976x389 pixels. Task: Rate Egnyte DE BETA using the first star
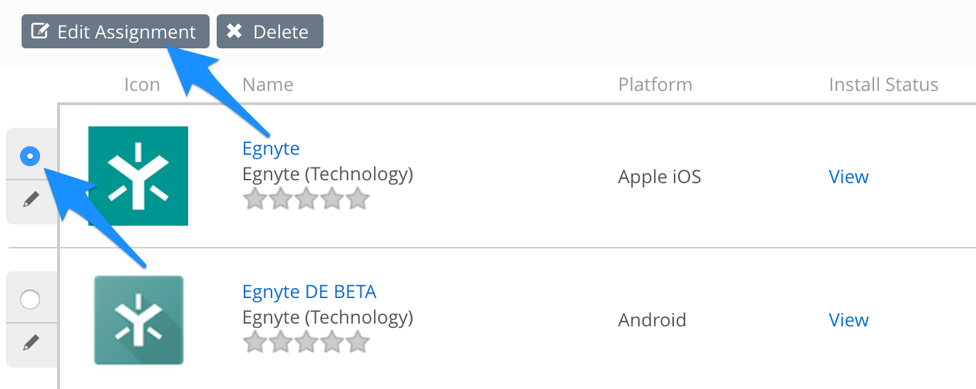coord(255,342)
